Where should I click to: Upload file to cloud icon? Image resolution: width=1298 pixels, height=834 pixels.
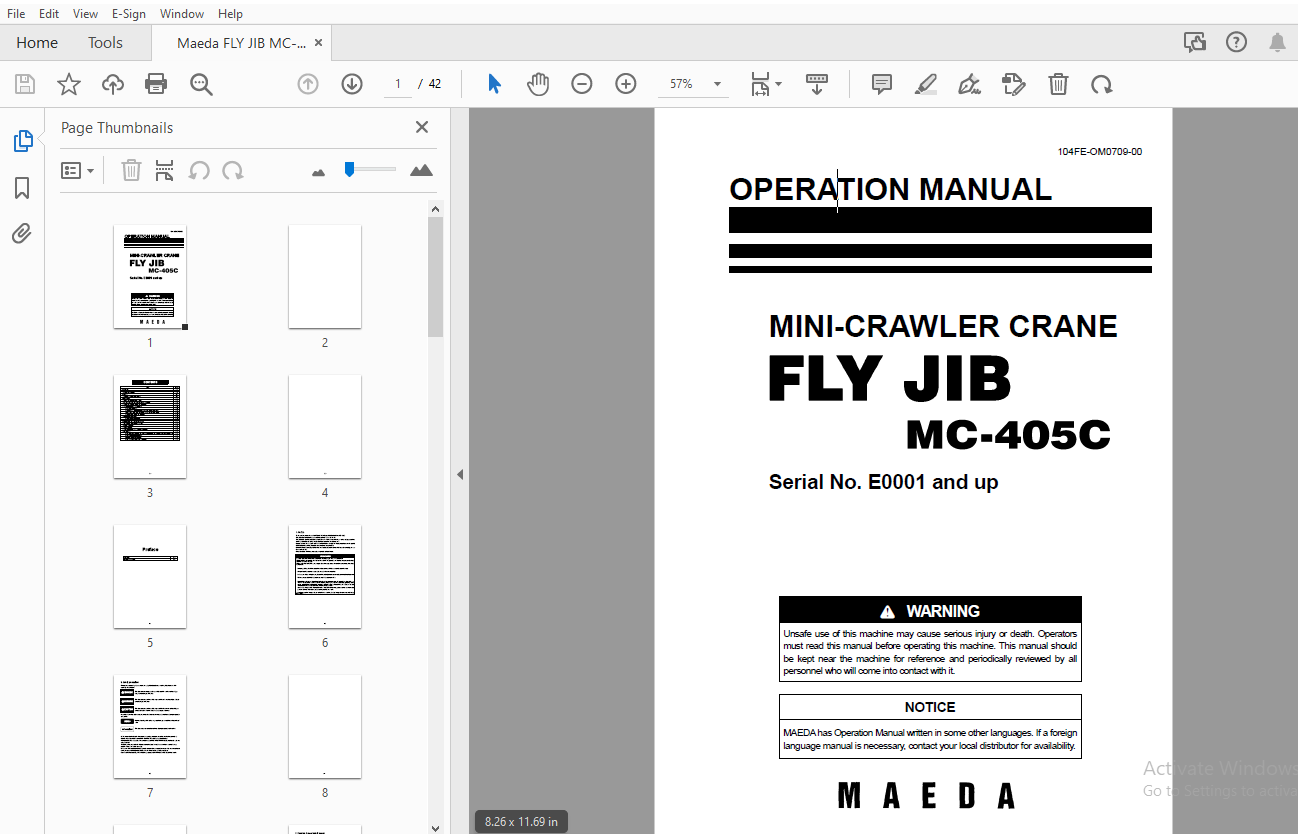[x=113, y=84]
